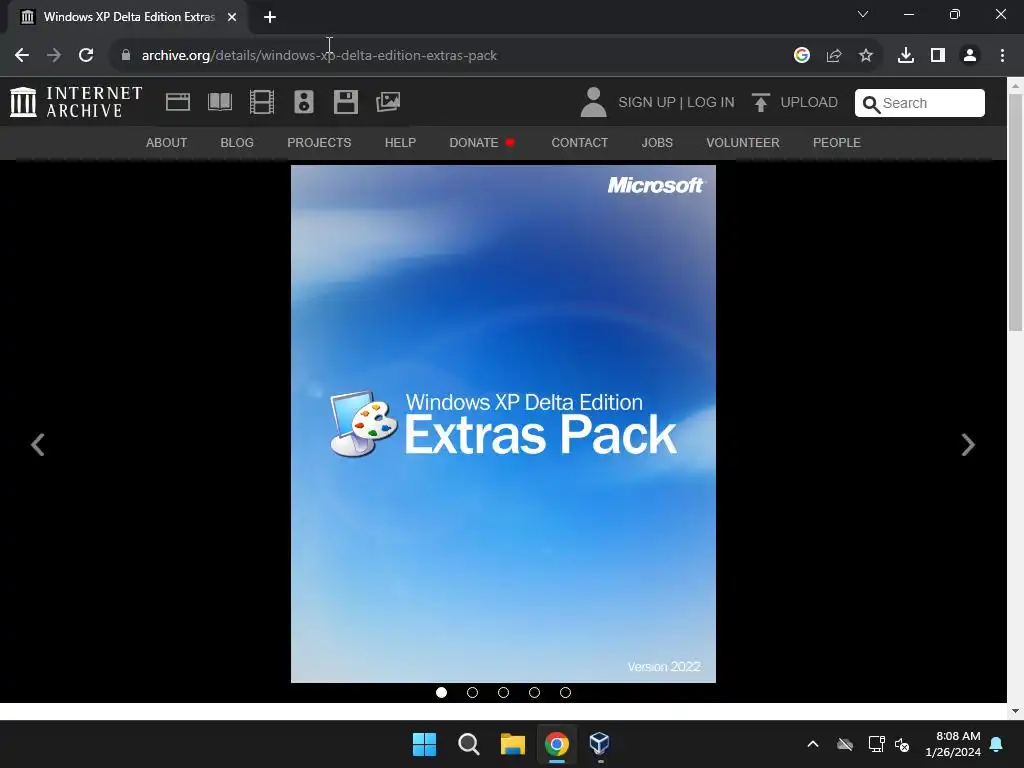Click the Extras Pack cover image
This screenshot has width=1024, height=768.
pyautogui.click(x=504, y=424)
